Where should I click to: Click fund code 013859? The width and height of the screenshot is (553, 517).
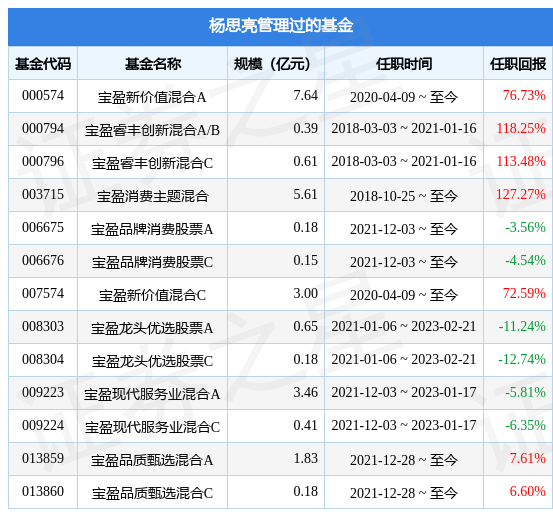coord(43,458)
